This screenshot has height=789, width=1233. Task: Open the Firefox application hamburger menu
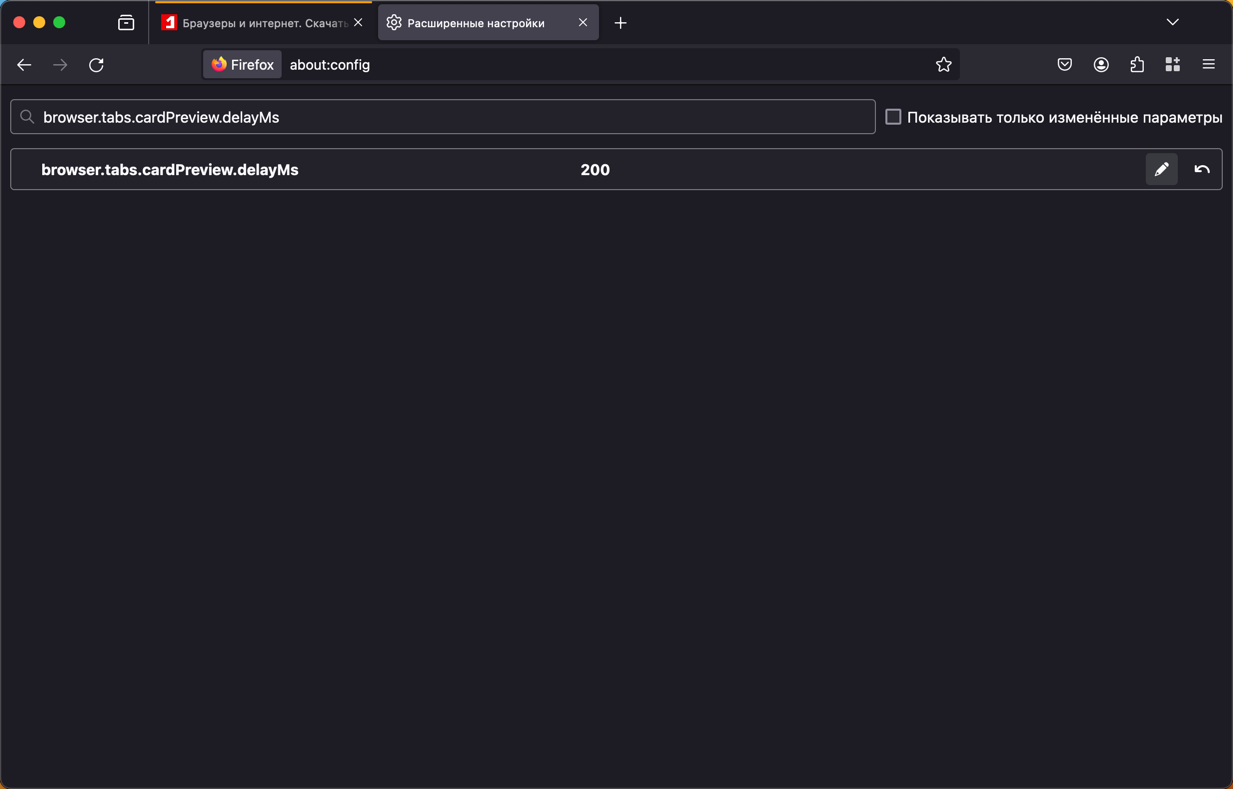pos(1208,65)
